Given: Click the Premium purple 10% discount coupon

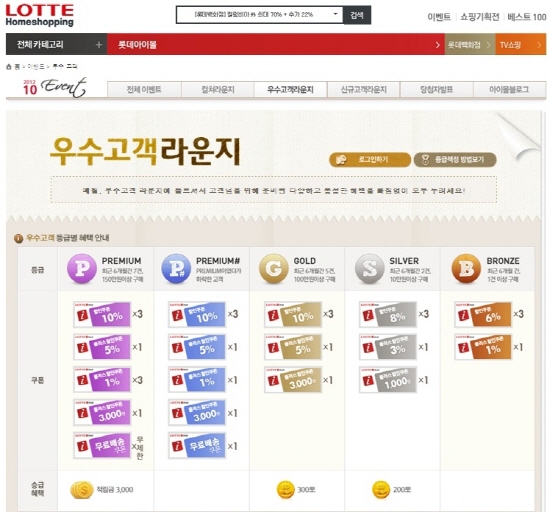Looking at the screenshot, I should (x=102, y=314).
